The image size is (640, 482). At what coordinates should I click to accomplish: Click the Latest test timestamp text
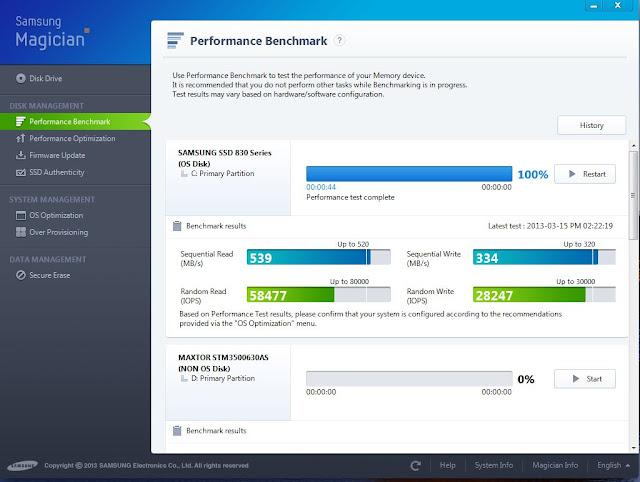pyautogui.click(x=550, y=226)
